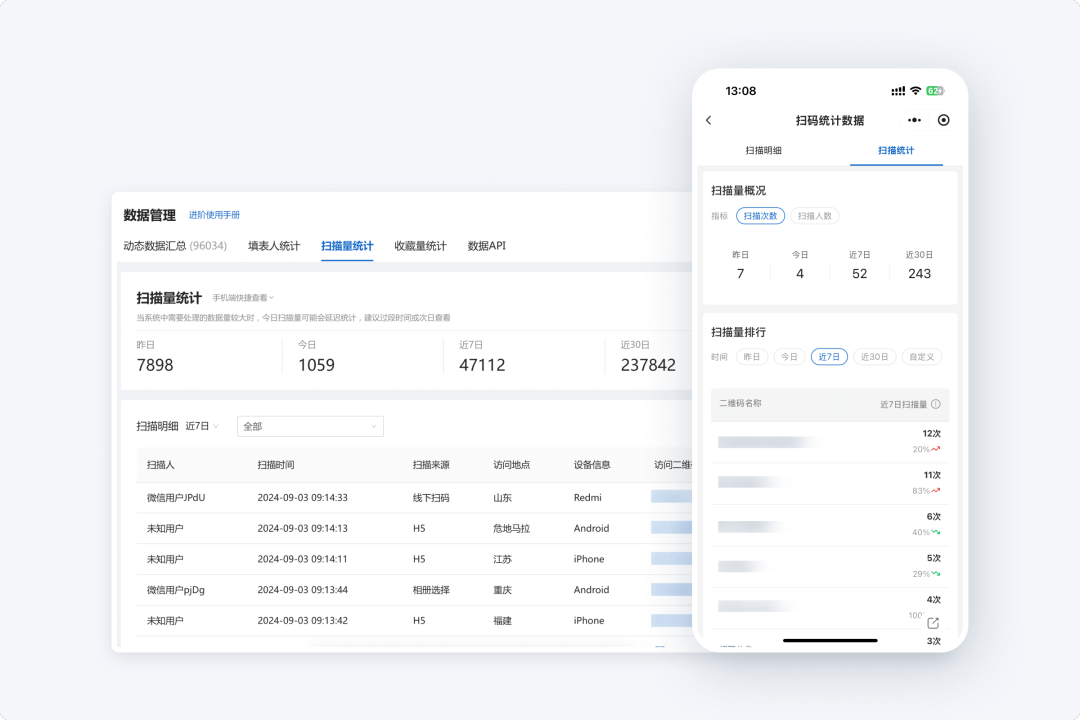
Task: Expand the 手机端快捷查看 dropdown
Action: pyautogui.click(x=242, y=298)
